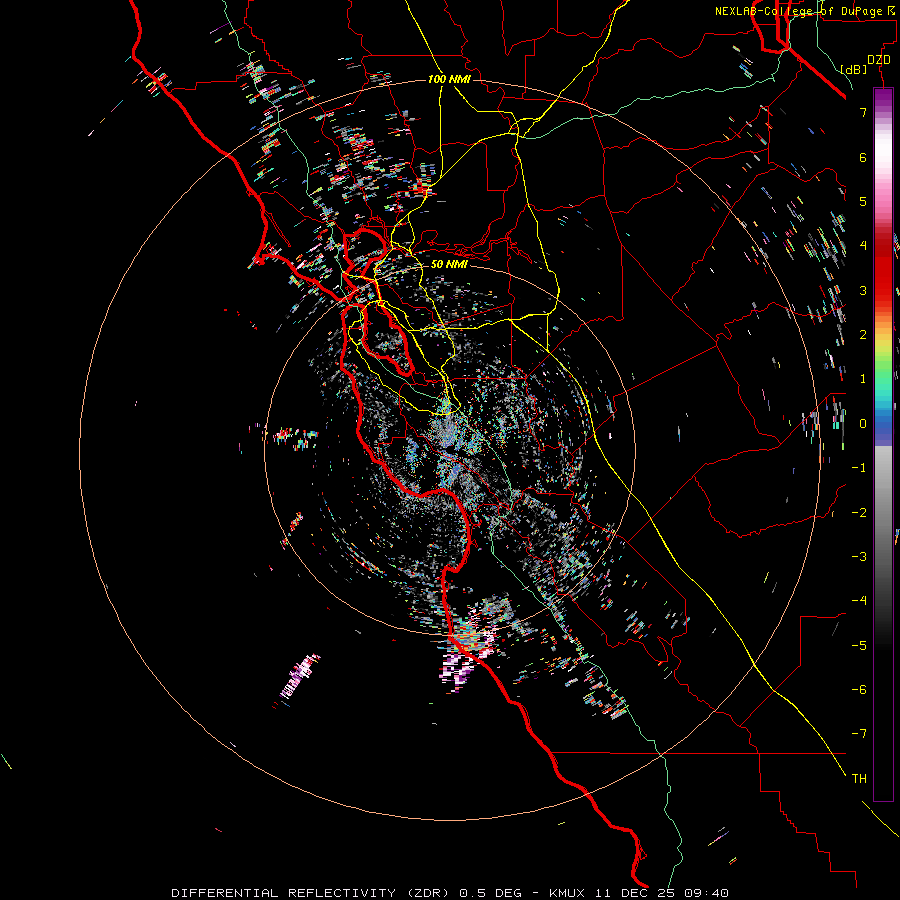
Task: Click the 3 dB label on the legend
Action: click(x=863, y=290)
